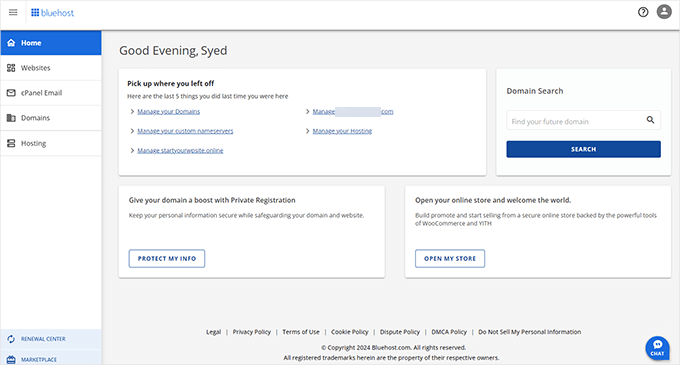The width and height of the screenshot is (680, 365).
Task: Open Domains in sidebar
Action: pyautogui.click(x=51, y=118)
